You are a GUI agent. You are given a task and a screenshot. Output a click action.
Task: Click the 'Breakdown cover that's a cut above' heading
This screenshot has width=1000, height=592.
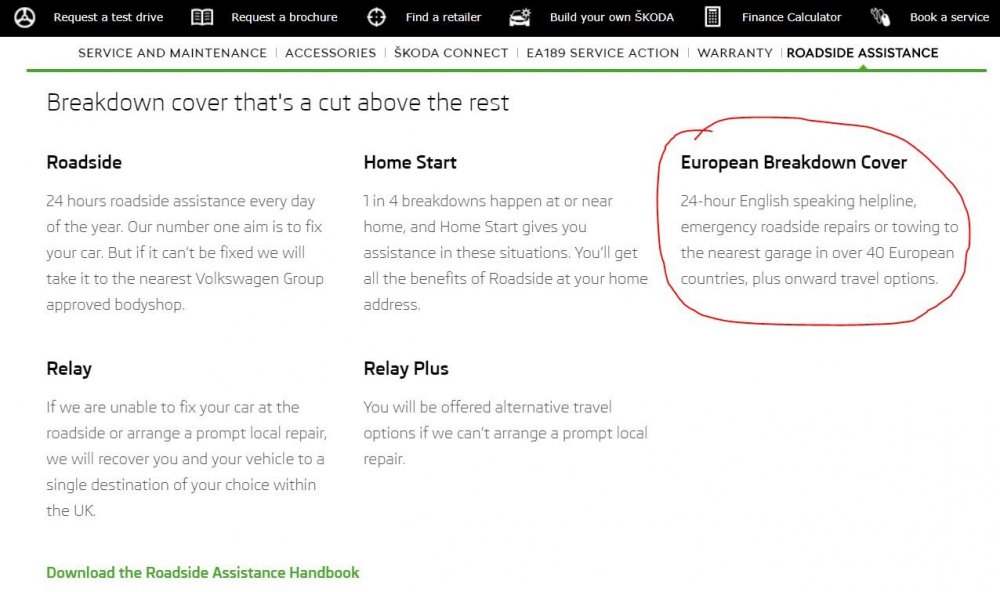pos(277,102)
